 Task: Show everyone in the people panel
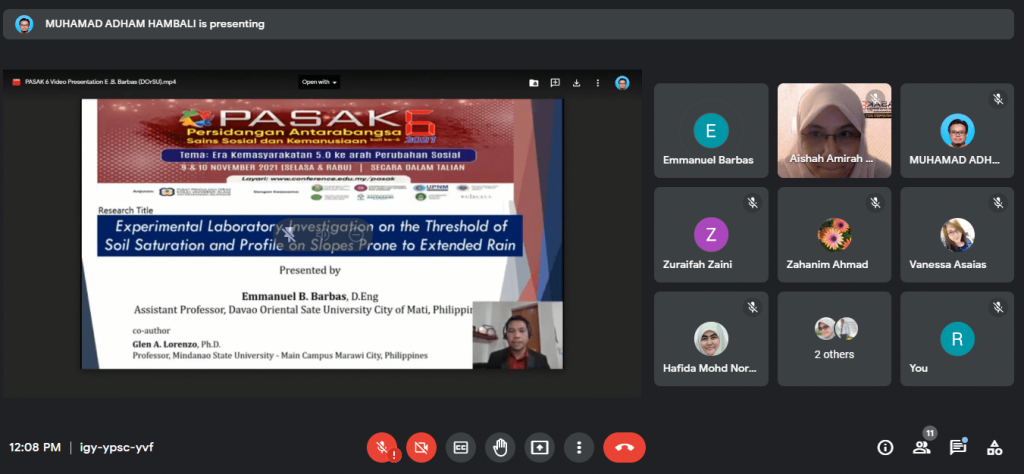tap(921, 447)
